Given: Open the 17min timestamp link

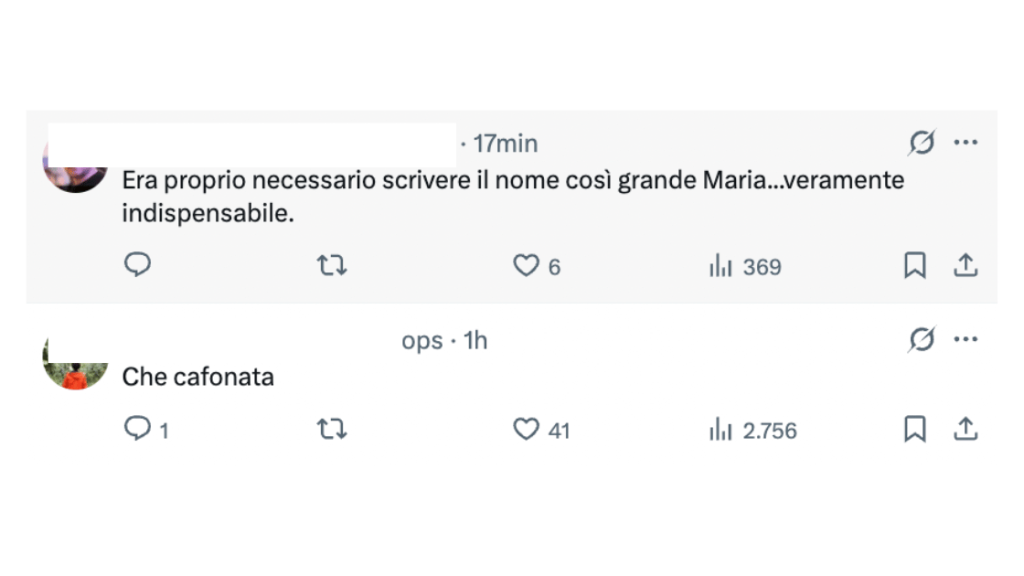Looking at the screenshot, I should [x=505, y=144].
